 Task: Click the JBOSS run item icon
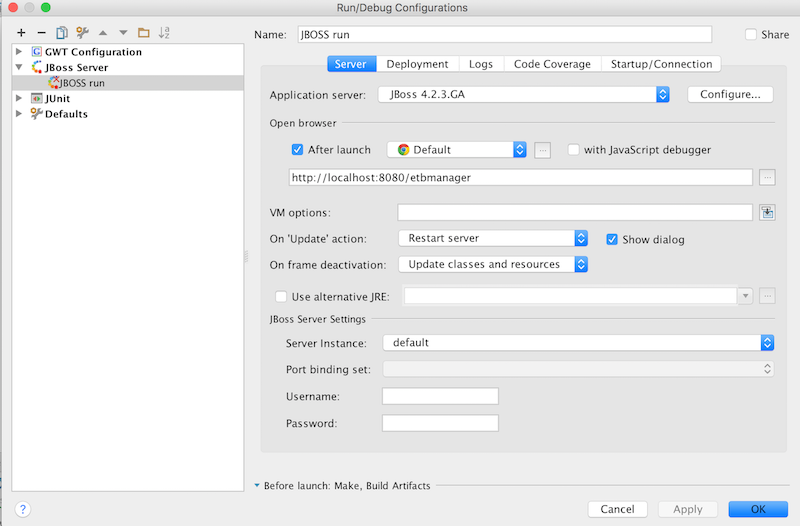[x=54, y=83]
